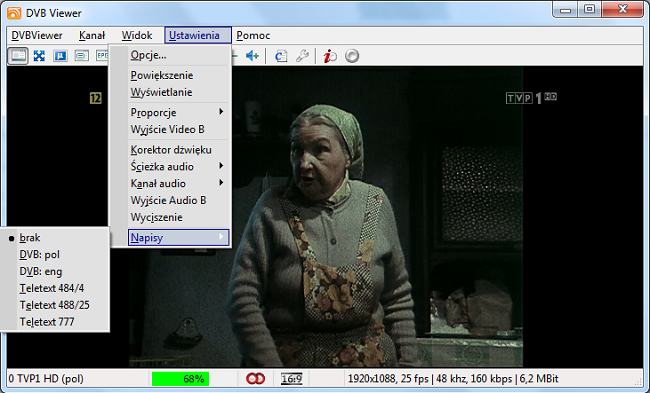This screenshot has width=650, height=393.
Task: Minimize the DVB Viewer window
Action: 565,10
